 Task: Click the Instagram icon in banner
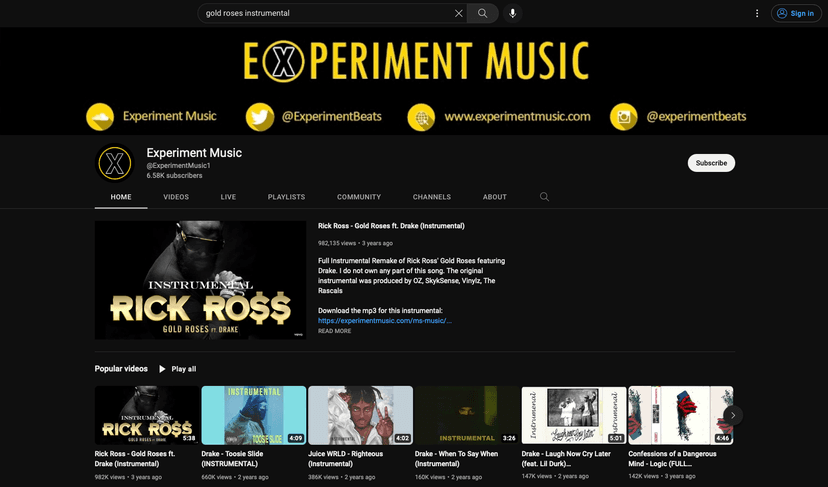tap(624, 116)
